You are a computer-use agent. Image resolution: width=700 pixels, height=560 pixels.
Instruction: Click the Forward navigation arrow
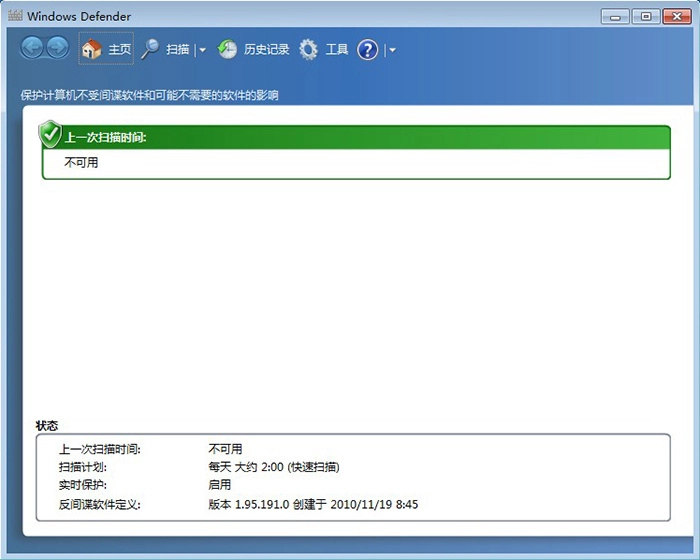click(58, 48)
